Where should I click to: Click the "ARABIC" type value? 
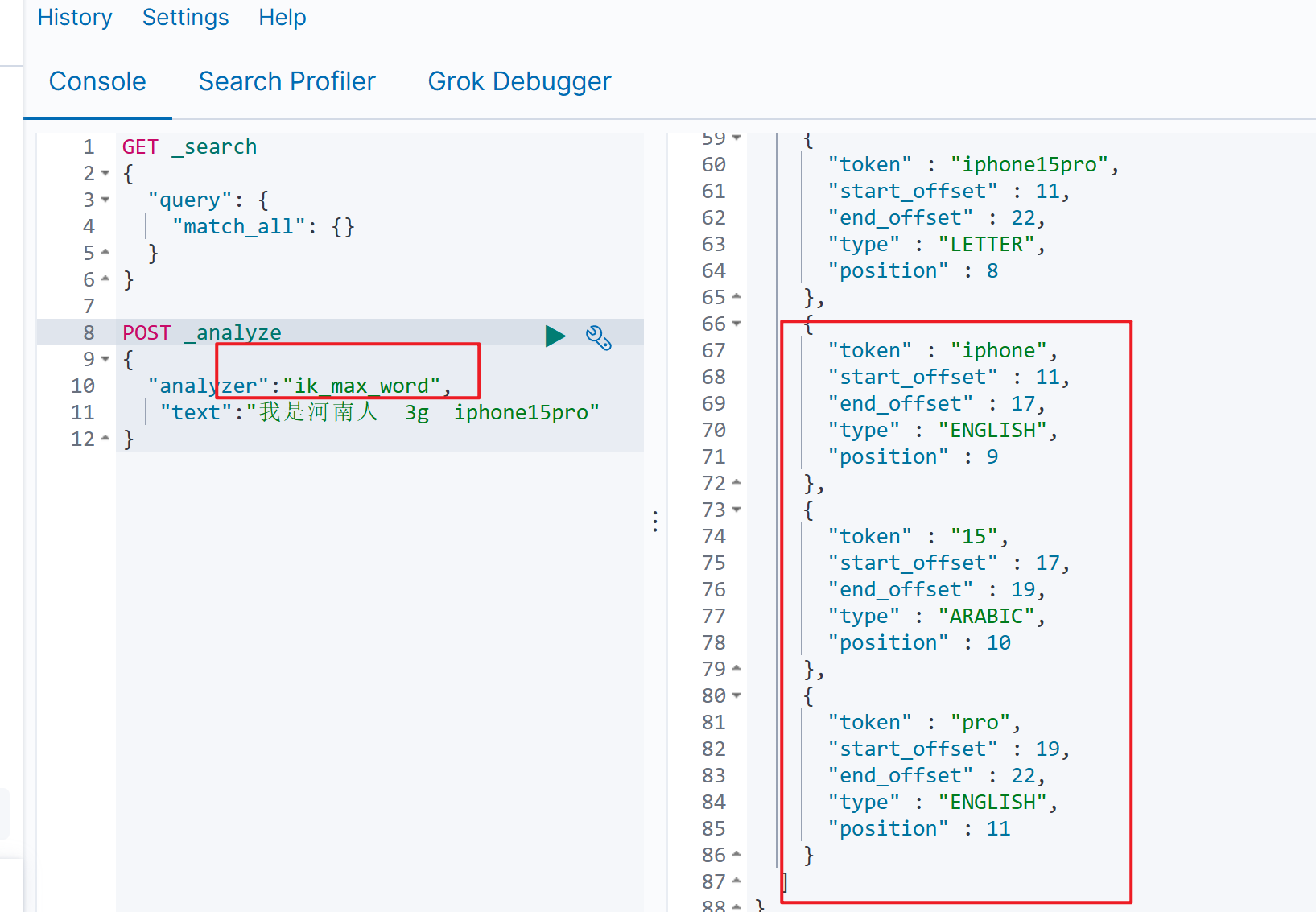pyautogui.click(x=987, y=617)
